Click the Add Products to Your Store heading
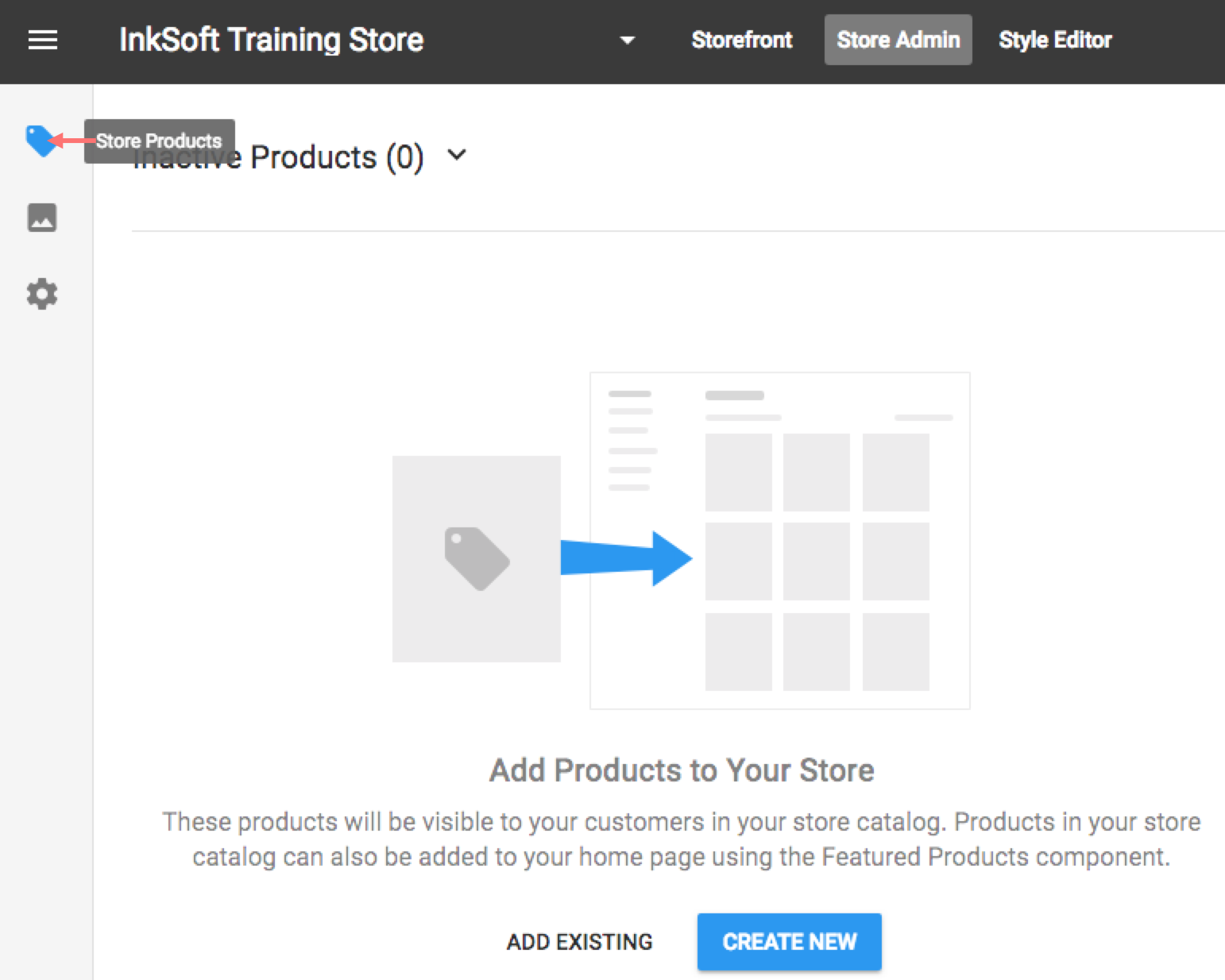 pos(681,770)
